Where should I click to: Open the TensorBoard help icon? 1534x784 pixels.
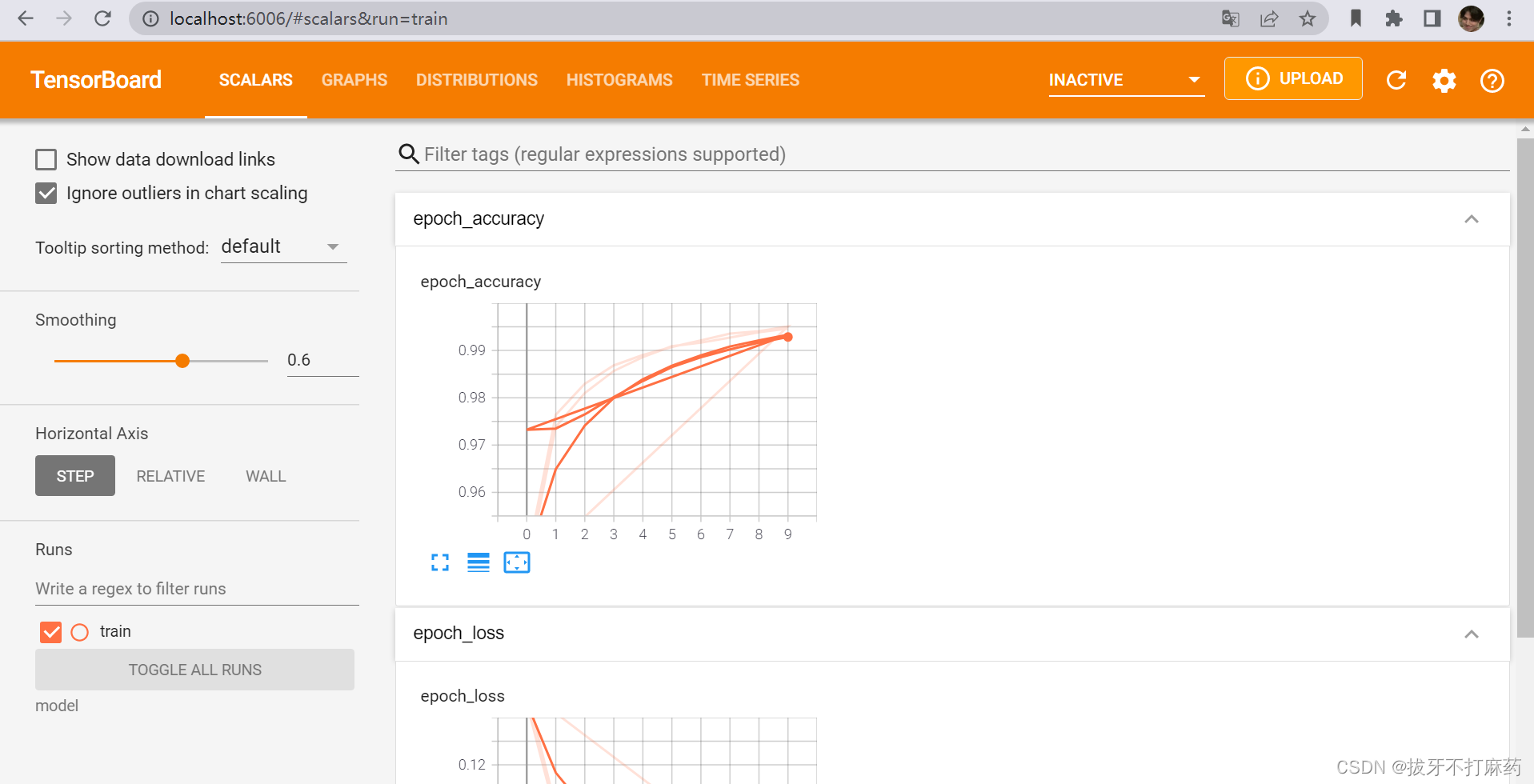coord(1492,80)
